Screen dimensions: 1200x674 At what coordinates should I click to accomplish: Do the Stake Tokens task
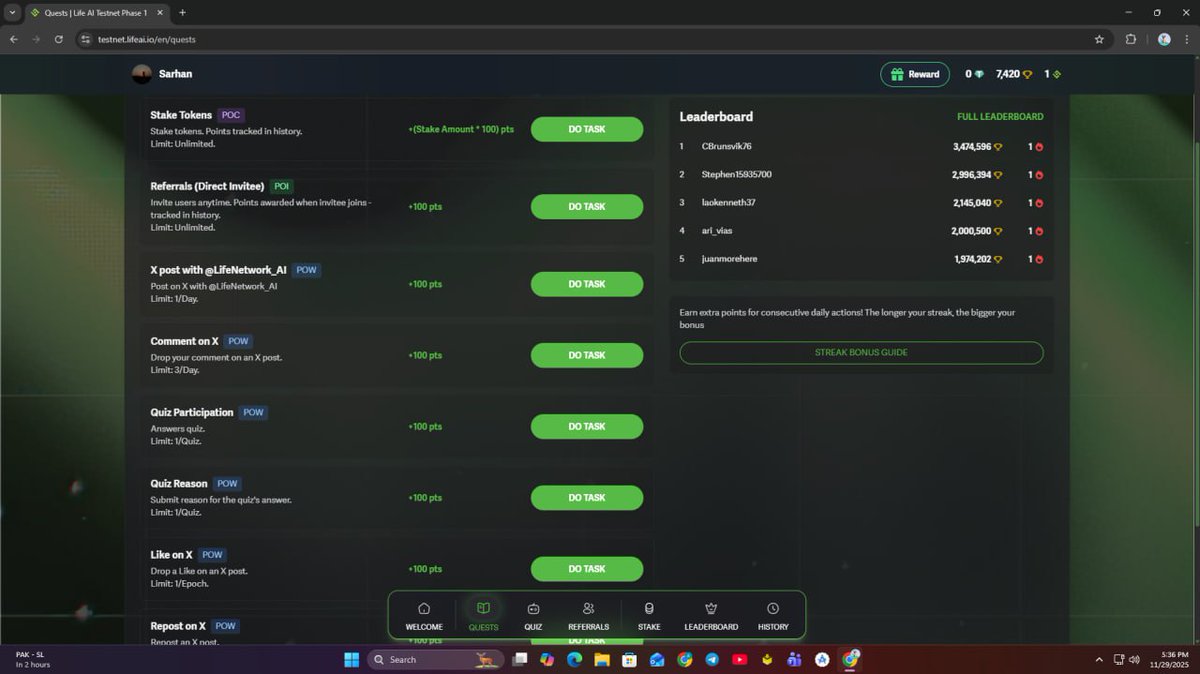coord(587,129)
